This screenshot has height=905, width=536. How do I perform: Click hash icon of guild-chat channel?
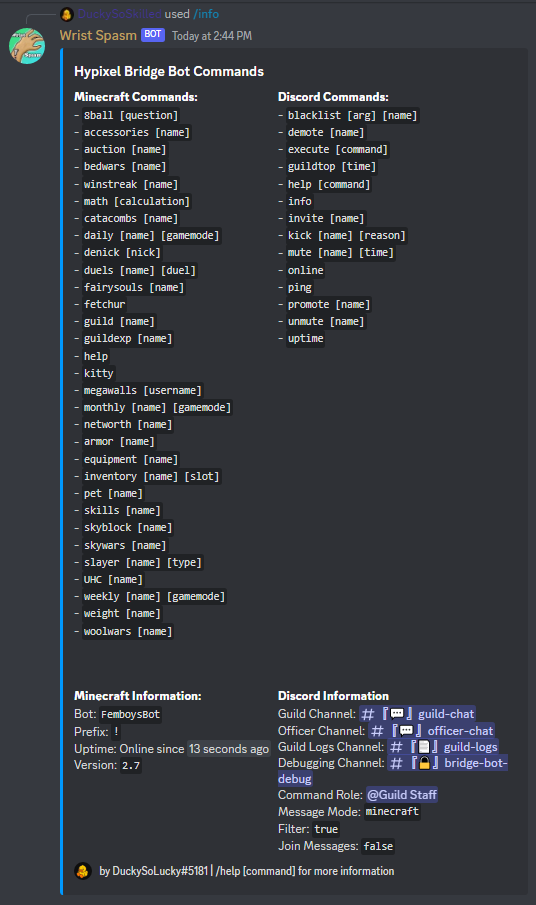click(x=368, y=715)
